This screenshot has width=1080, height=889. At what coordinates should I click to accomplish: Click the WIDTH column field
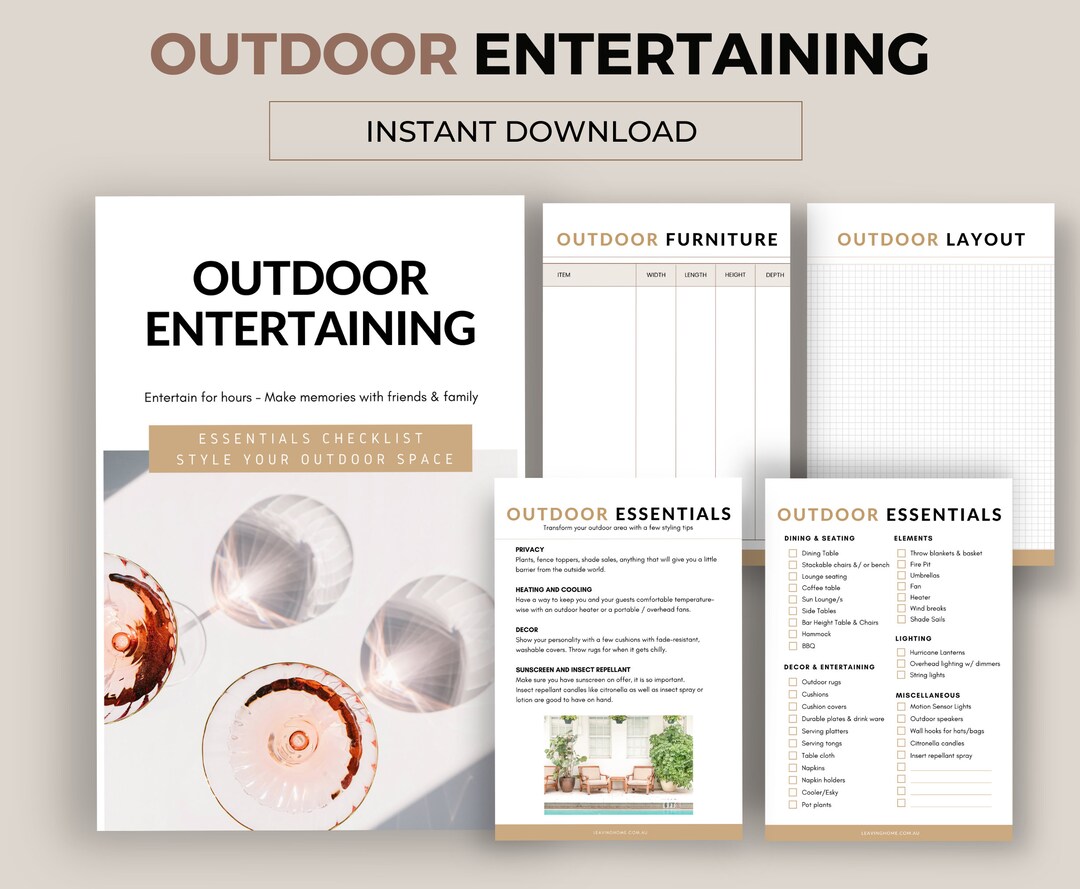point(656,274)
